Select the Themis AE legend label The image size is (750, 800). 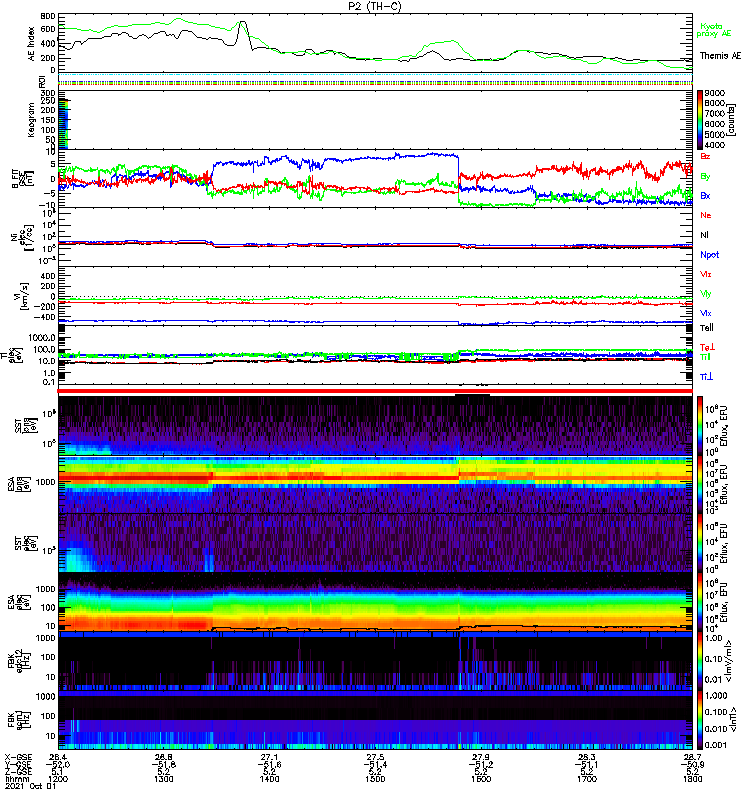[720, 56]
